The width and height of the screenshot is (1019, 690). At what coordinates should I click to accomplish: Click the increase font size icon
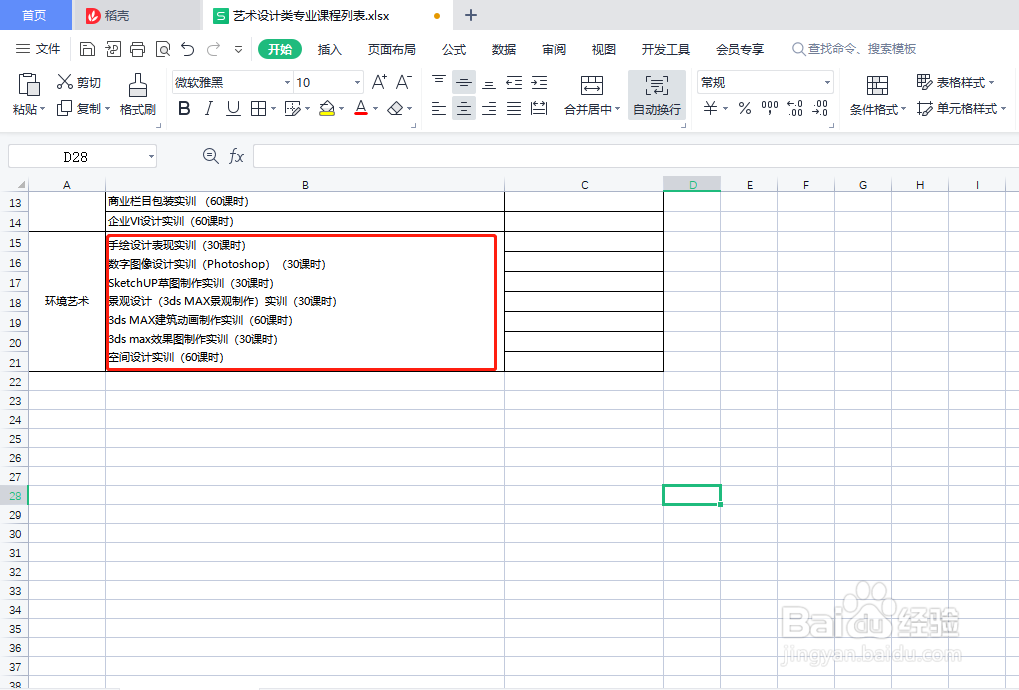378,82
